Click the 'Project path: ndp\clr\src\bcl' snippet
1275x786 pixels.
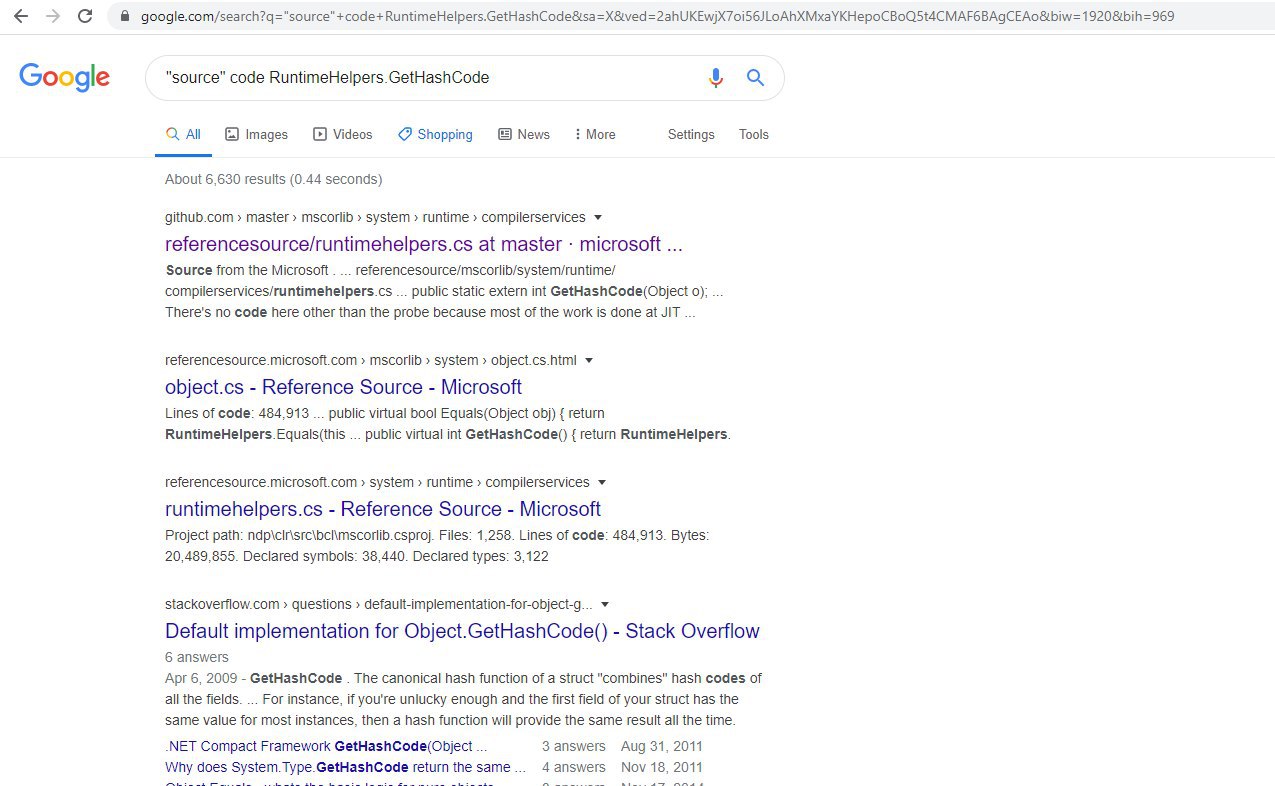(437, 545)
